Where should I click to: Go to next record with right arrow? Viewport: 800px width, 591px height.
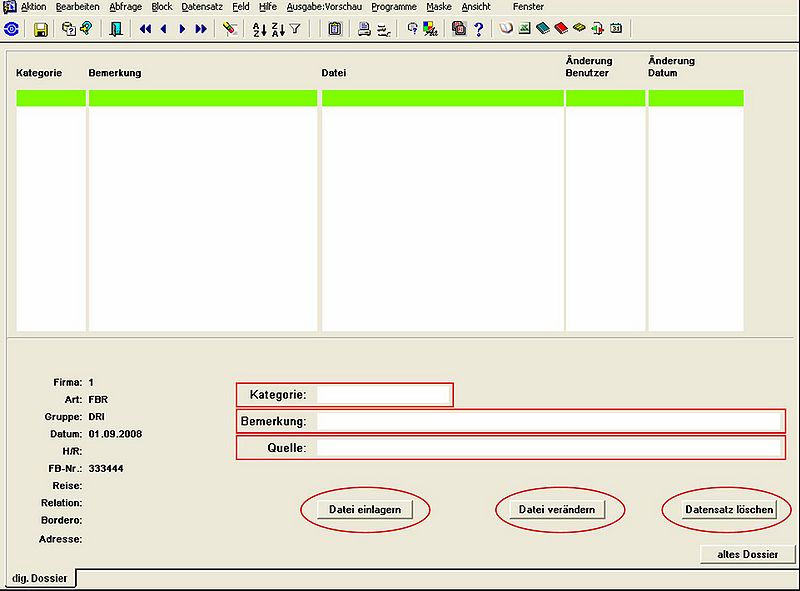(x=182, y=29)
